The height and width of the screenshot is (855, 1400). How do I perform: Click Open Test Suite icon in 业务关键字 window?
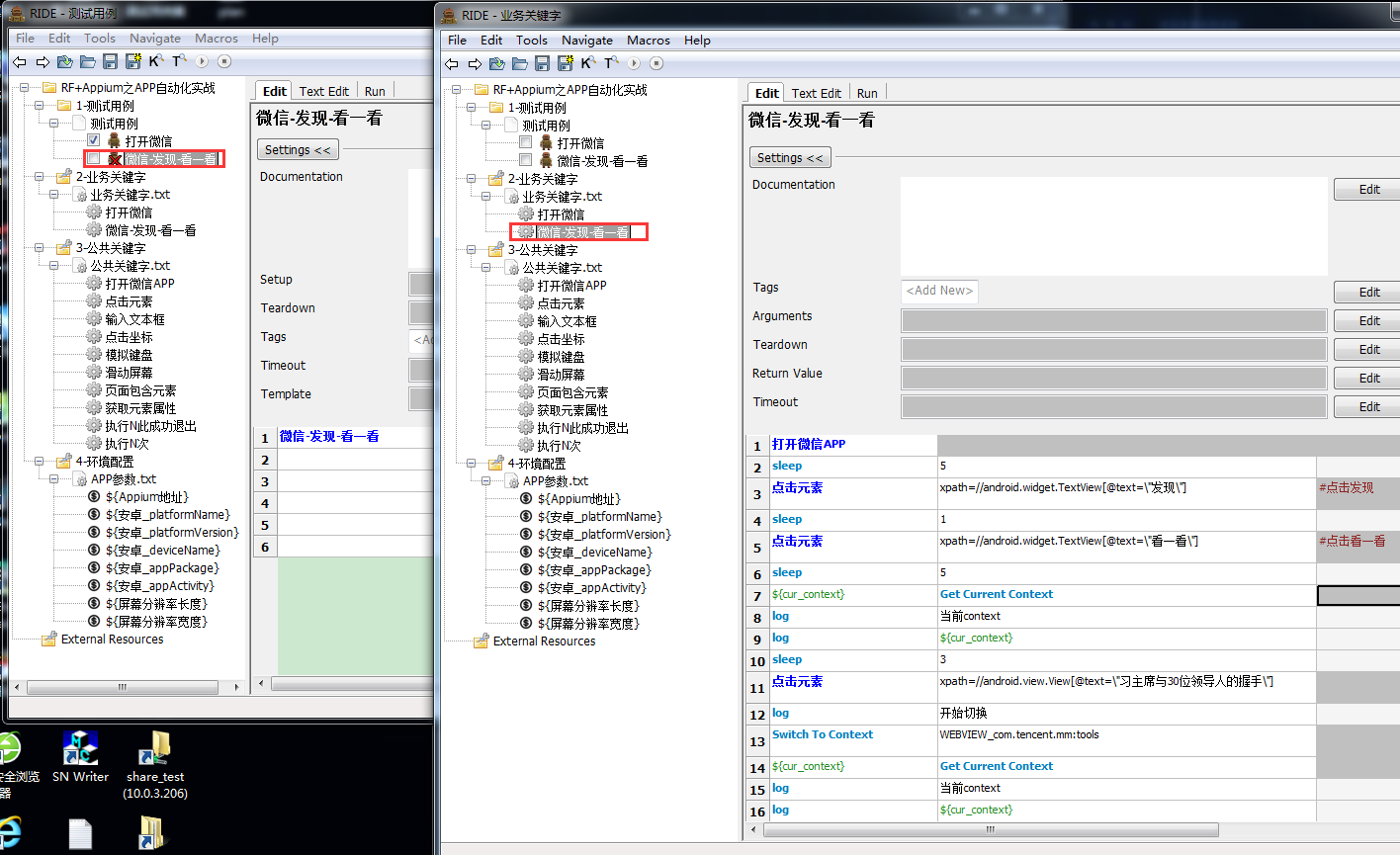[x=497, y=63]
